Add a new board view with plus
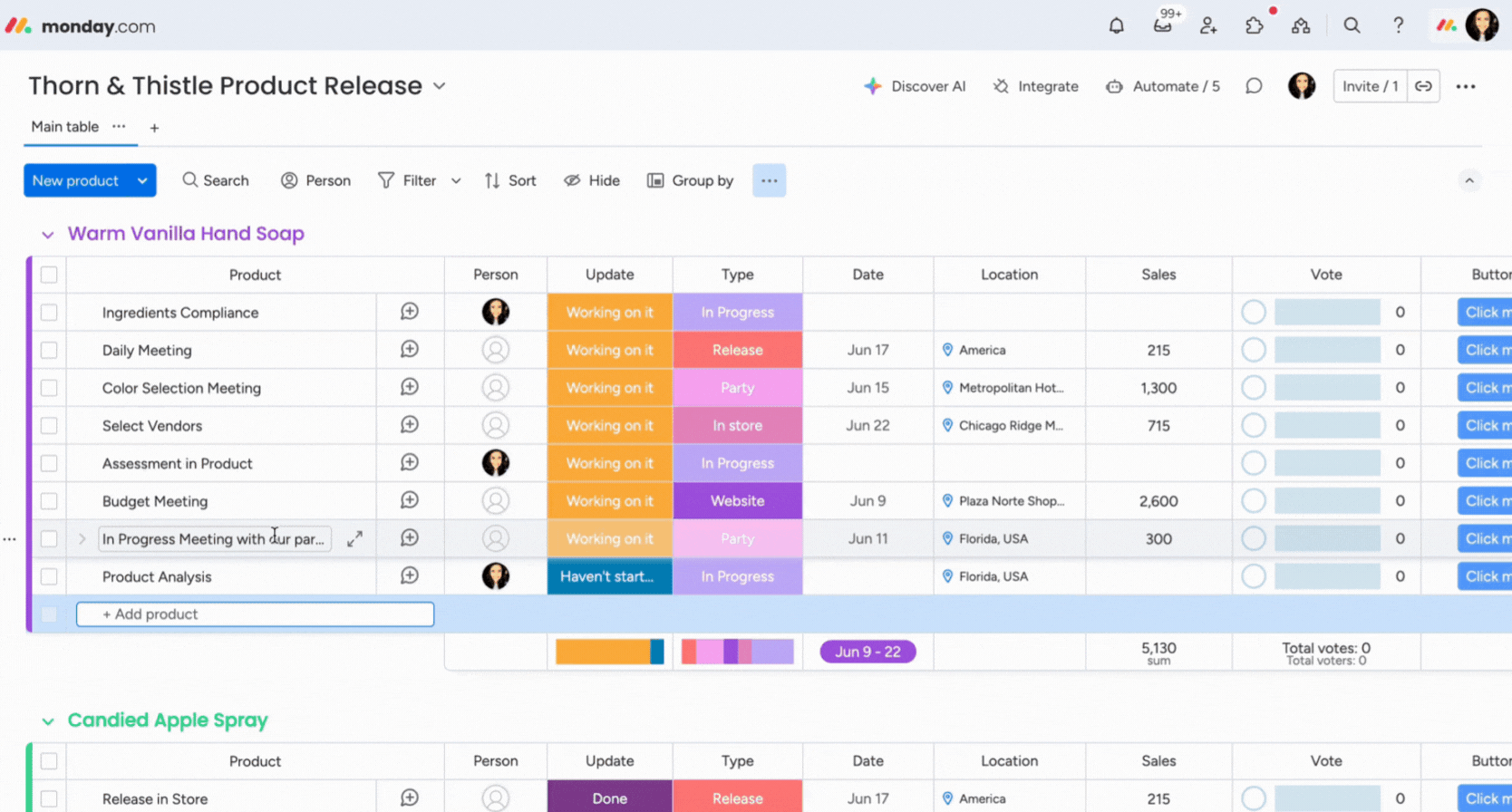 coord(154,128)
